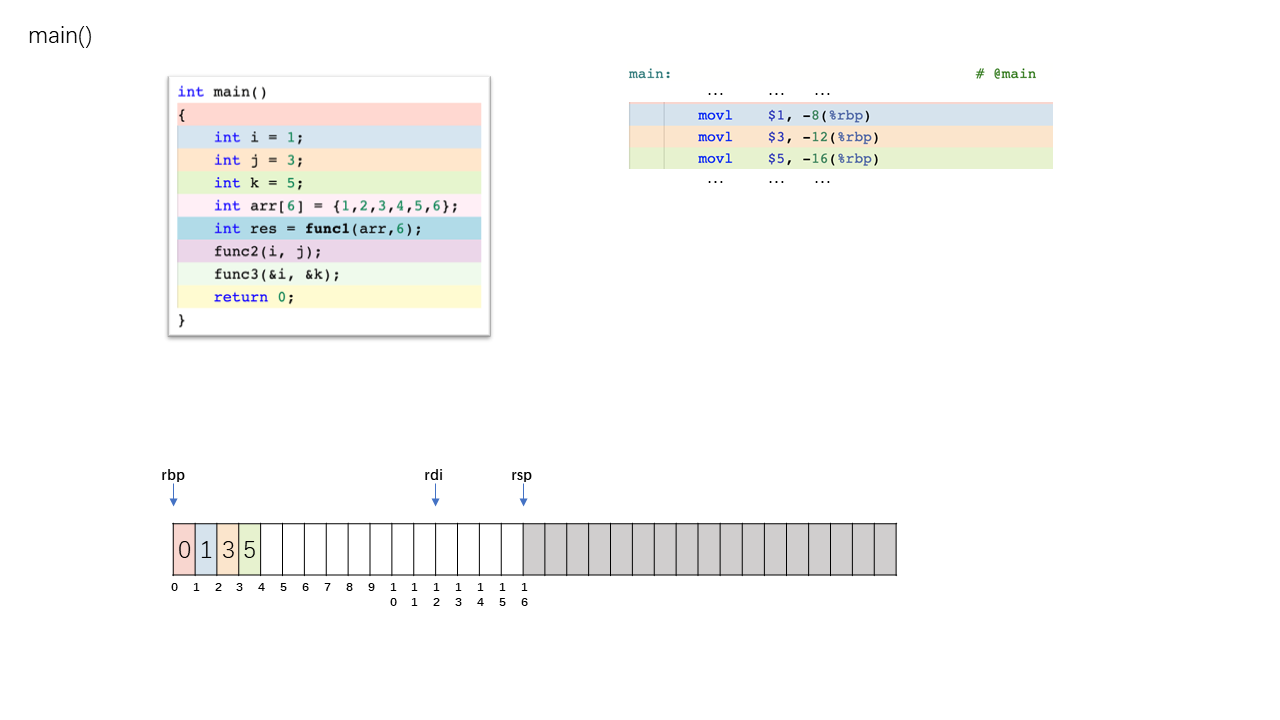Click the "int k = 5;" code line
Image resolution: width=1280 pixels, height=720 pixels.
(329, 183)
